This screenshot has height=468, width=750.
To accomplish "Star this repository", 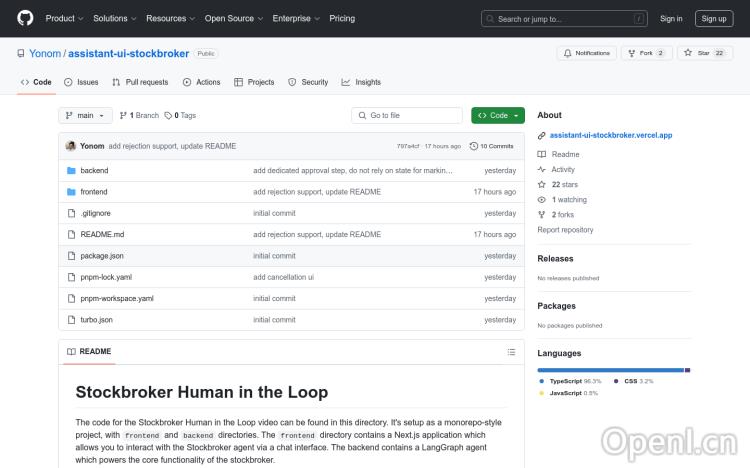I will [x=705, y=53].
